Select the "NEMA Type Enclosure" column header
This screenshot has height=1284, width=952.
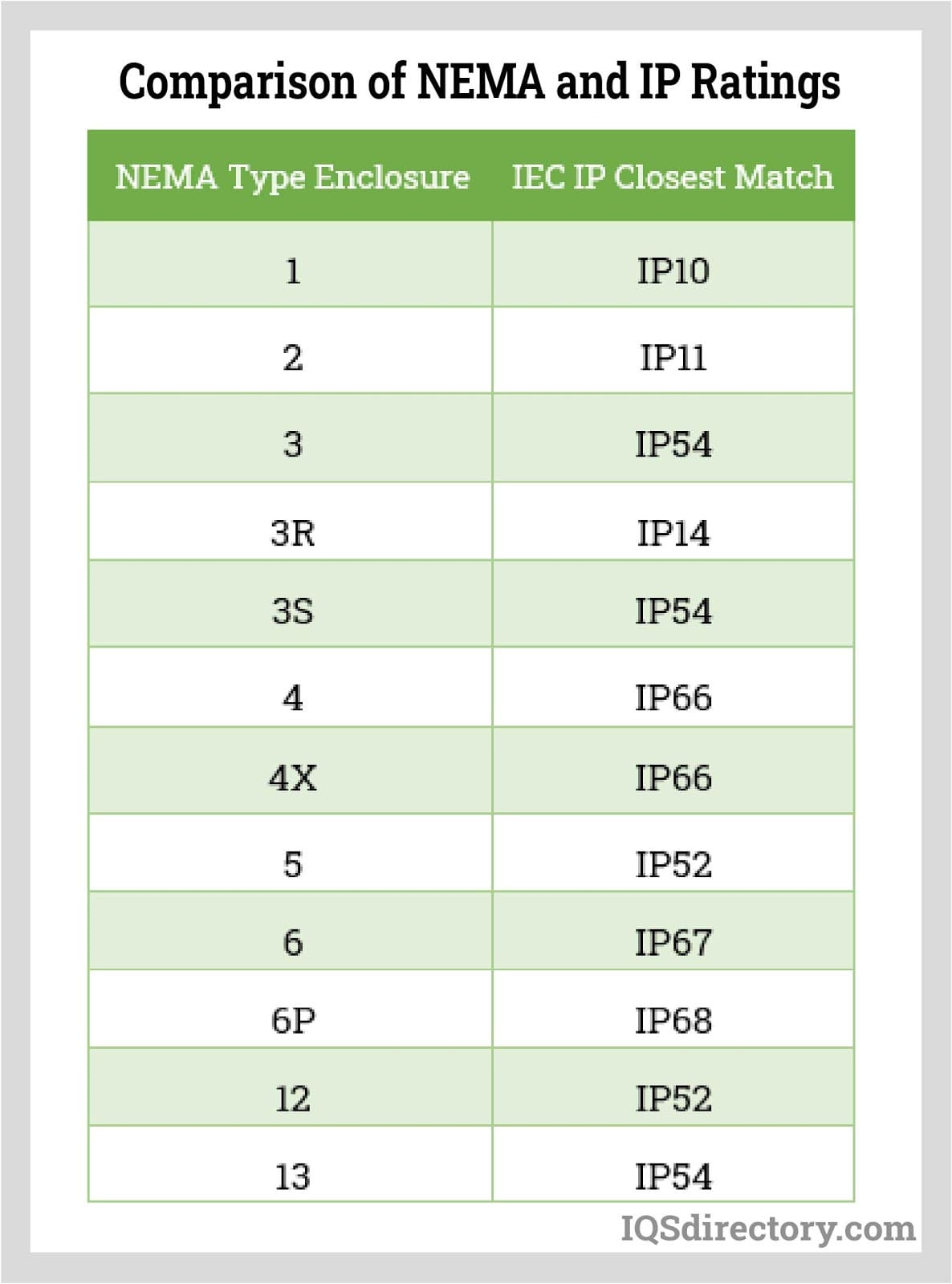[291, 177]
